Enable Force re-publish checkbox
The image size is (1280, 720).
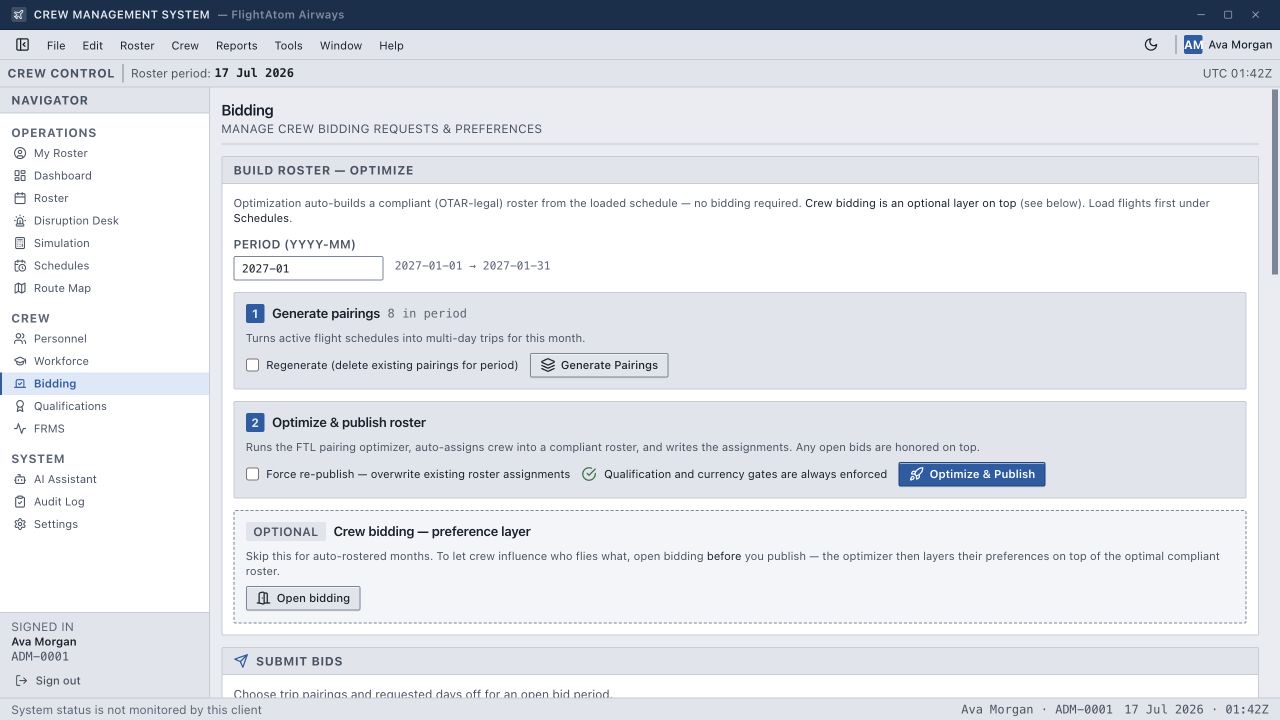coord(253,474)
